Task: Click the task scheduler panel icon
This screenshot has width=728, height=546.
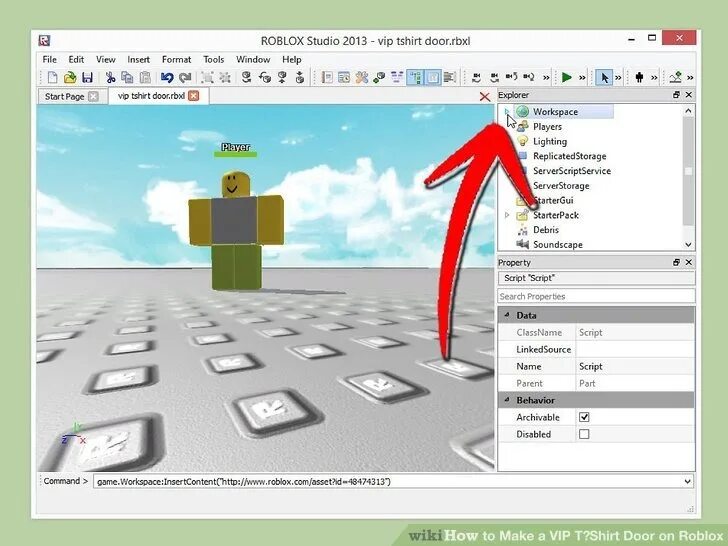Action: [344, 78]
